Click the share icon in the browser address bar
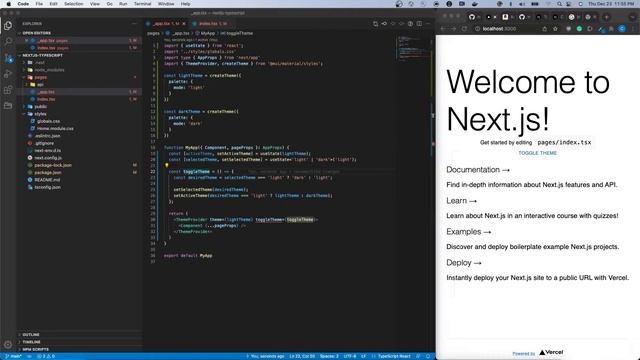Image resolution: width=640 pixels, height=360 pixels. pos(544,29)
